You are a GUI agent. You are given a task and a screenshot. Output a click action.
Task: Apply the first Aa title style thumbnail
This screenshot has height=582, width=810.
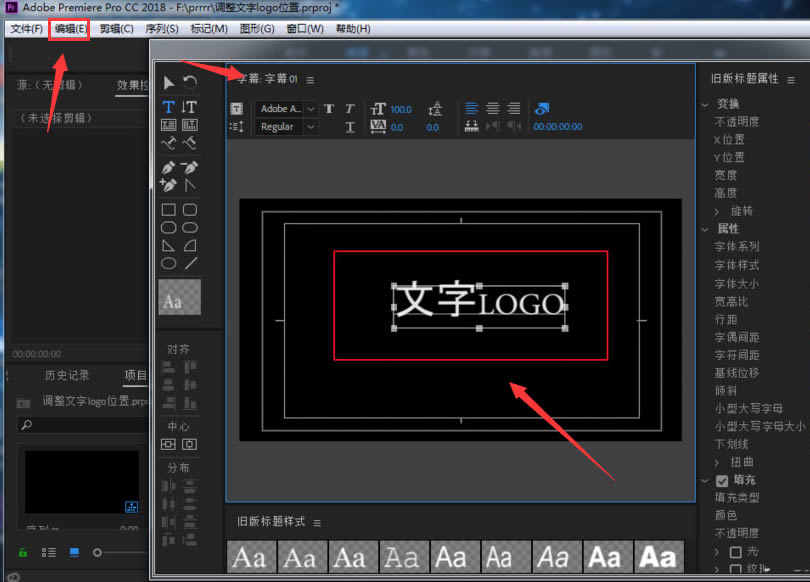click(250, 557)
